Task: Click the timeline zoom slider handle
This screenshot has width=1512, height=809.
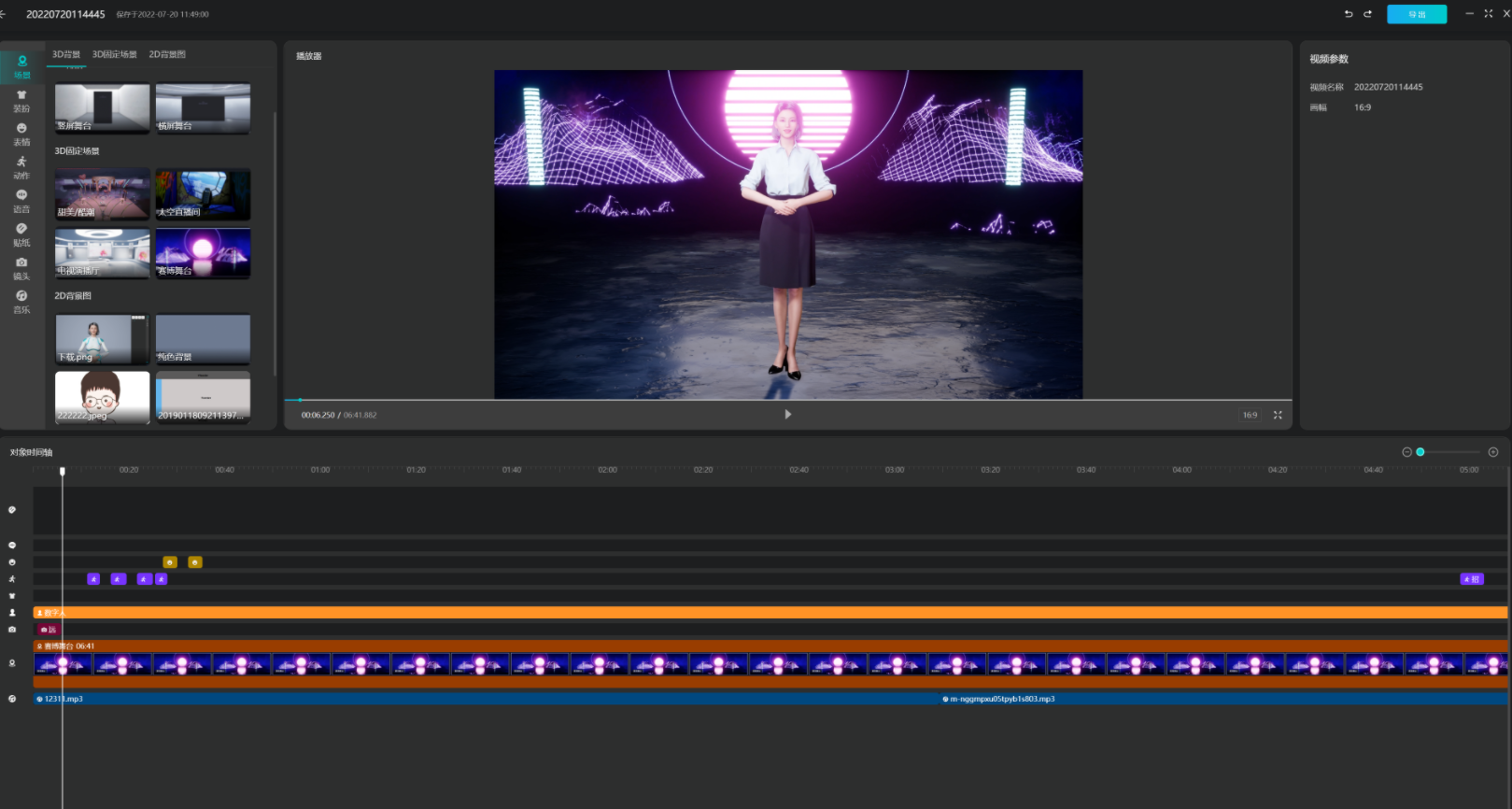Action: [1420, 452]
